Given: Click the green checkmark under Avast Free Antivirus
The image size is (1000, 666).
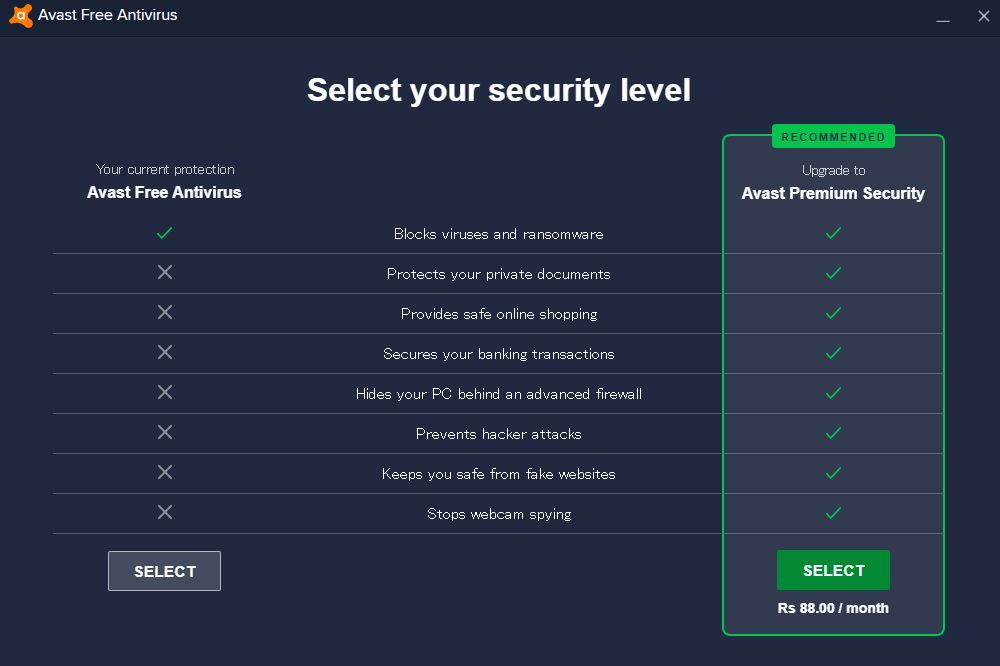Looking at the screenshot, I should coord(165,233).
